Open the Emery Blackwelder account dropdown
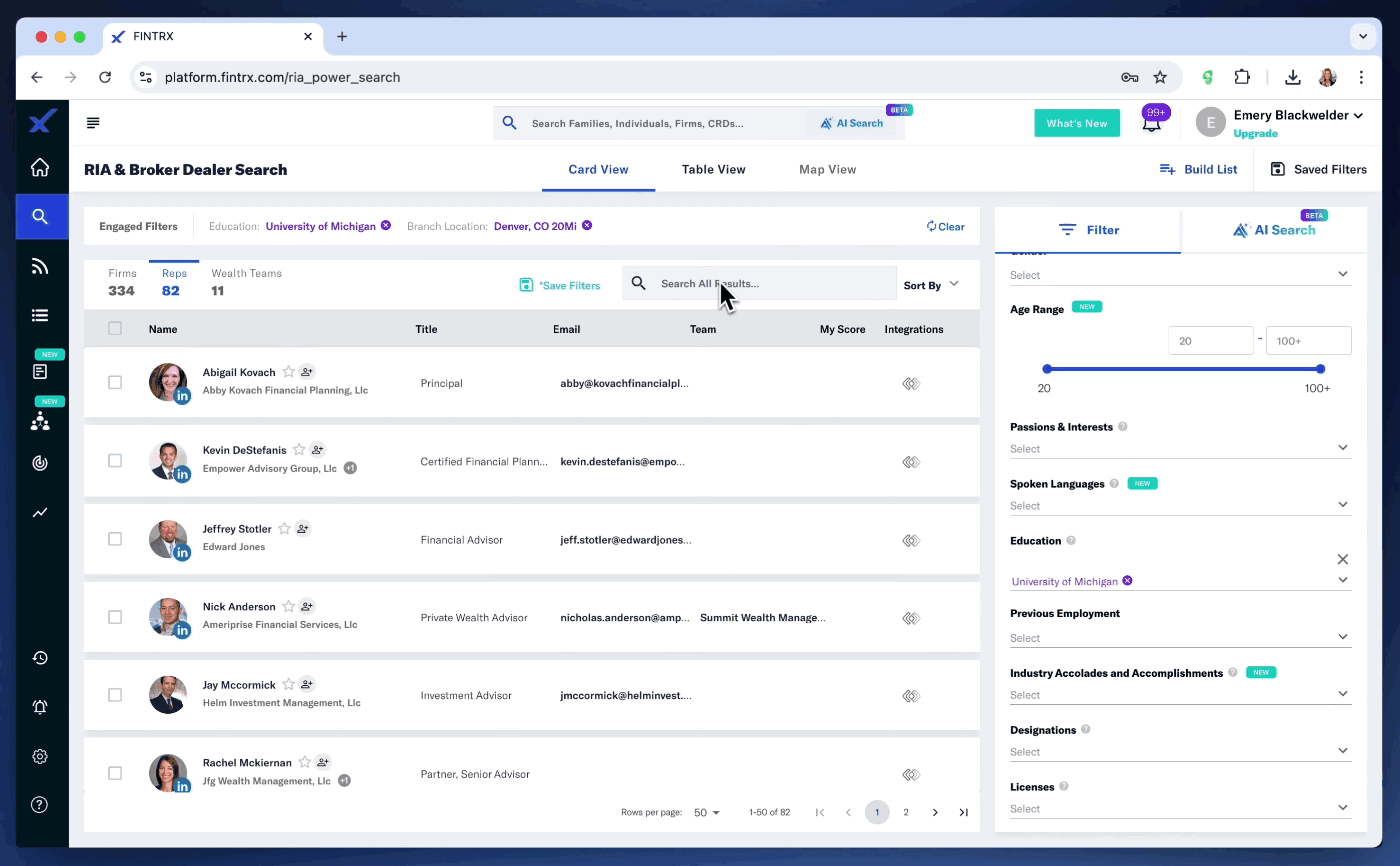This screenshot has height=866, width=1400. click(1298, 116)
